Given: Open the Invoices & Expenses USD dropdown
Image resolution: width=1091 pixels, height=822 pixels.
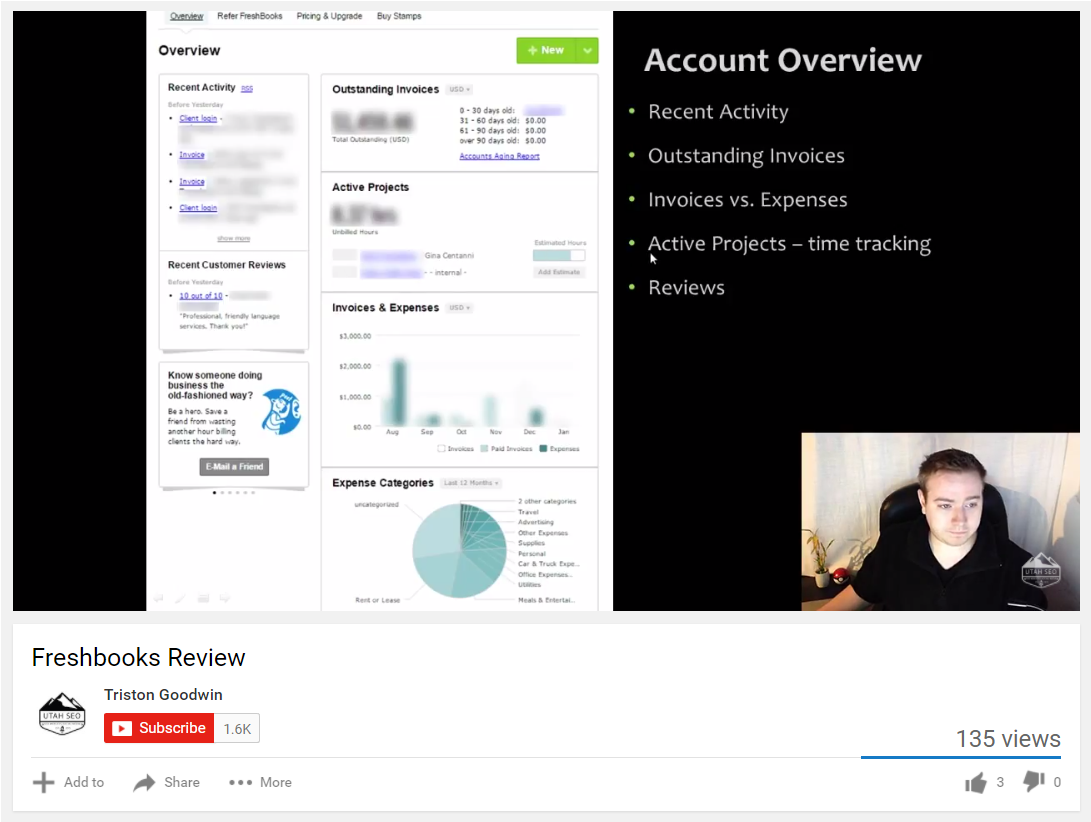Looking at the screenshot, I should (459, 308).
